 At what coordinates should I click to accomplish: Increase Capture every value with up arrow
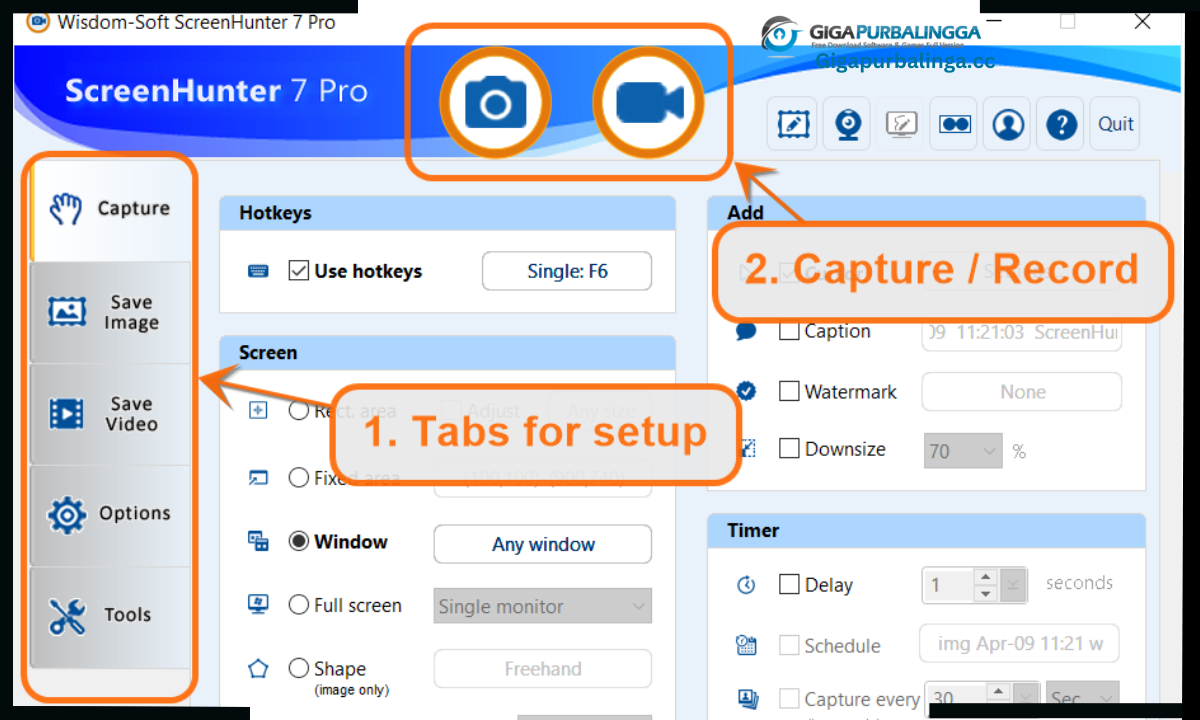pos(1000,691)
